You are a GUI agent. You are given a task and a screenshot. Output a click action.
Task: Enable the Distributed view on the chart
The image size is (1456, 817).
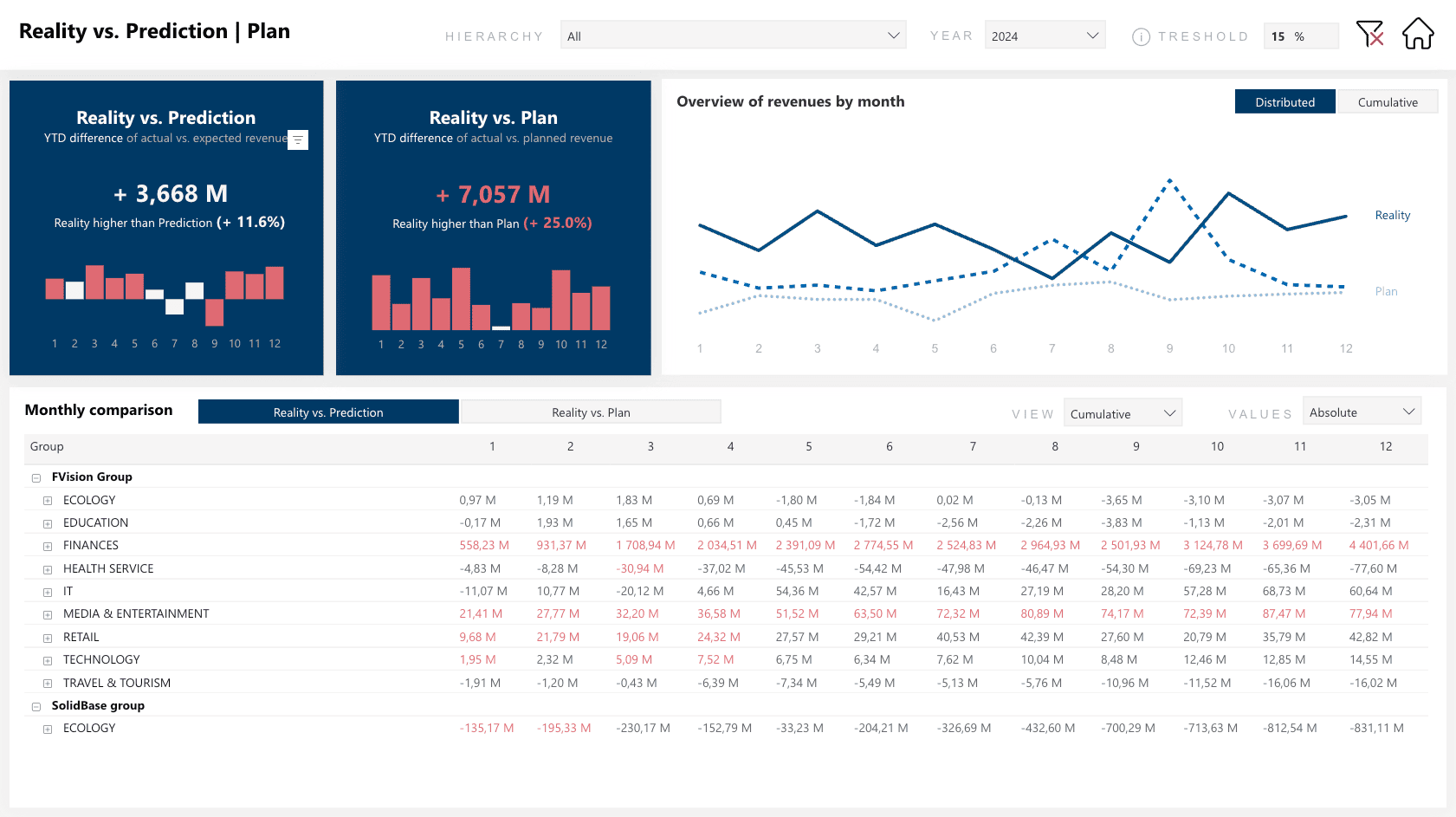click(1285, 101)
